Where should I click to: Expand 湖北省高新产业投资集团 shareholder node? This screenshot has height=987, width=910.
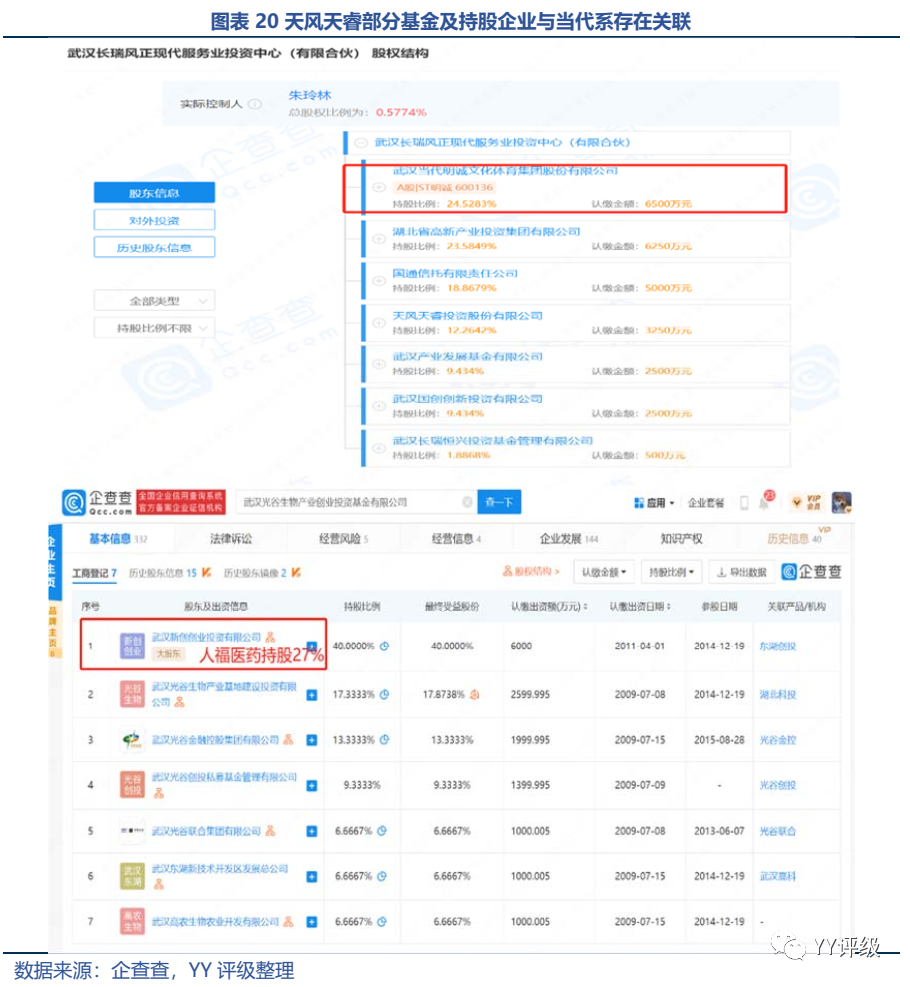pyautogui.click(x=379, y=239)
